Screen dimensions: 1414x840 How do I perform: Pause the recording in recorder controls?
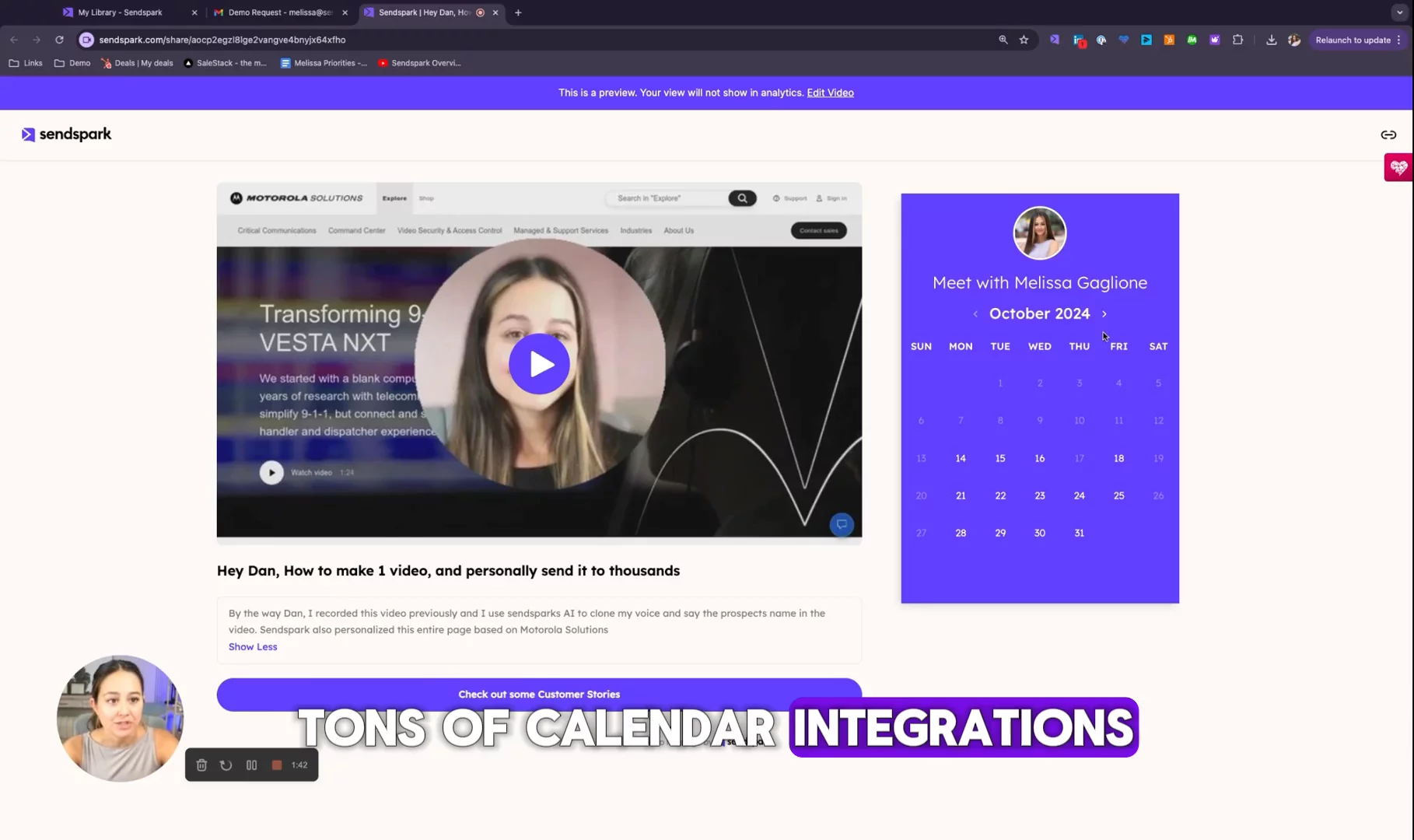[251, 765]
